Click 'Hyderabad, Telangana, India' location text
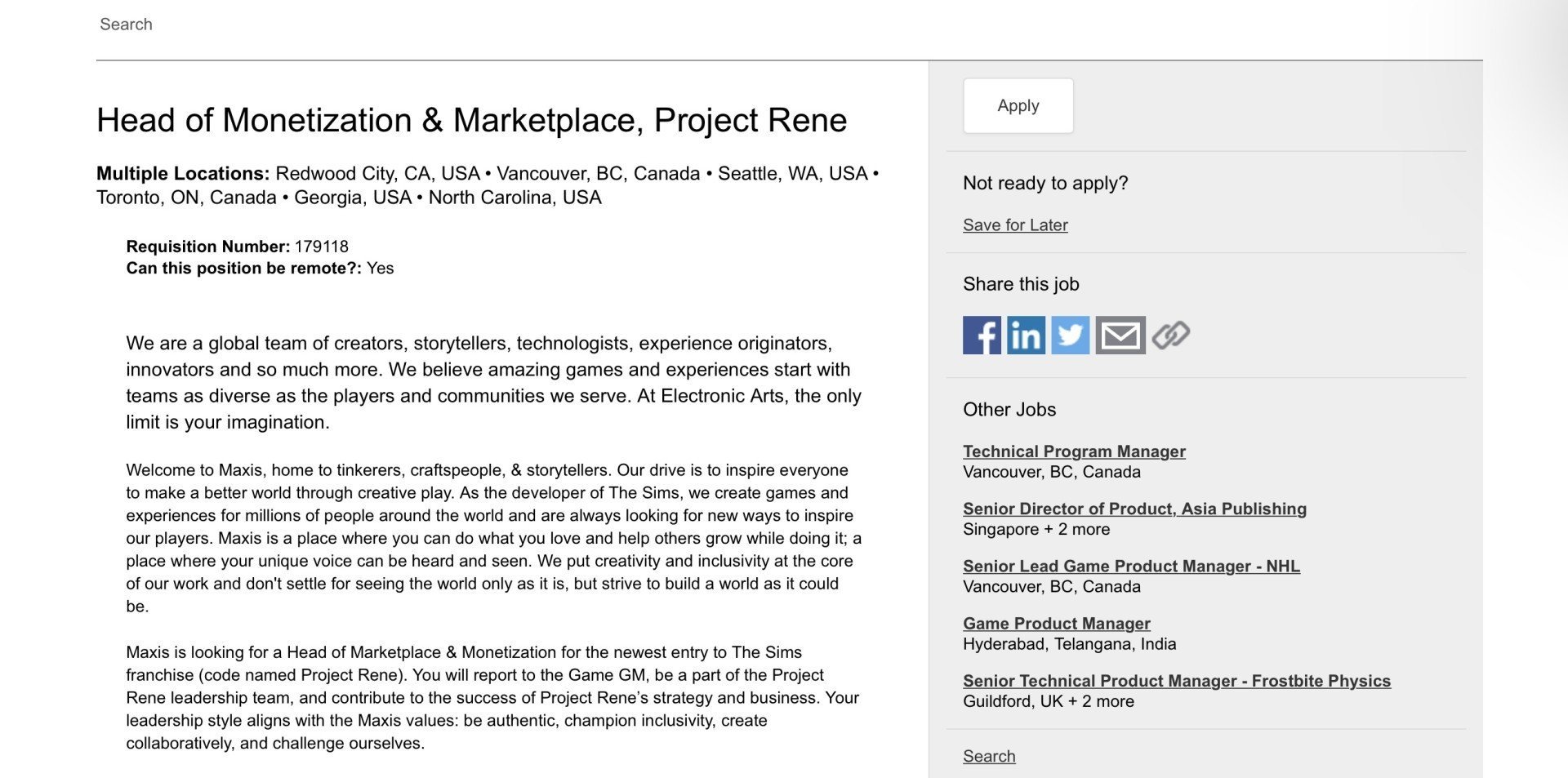 point(1070,644)
